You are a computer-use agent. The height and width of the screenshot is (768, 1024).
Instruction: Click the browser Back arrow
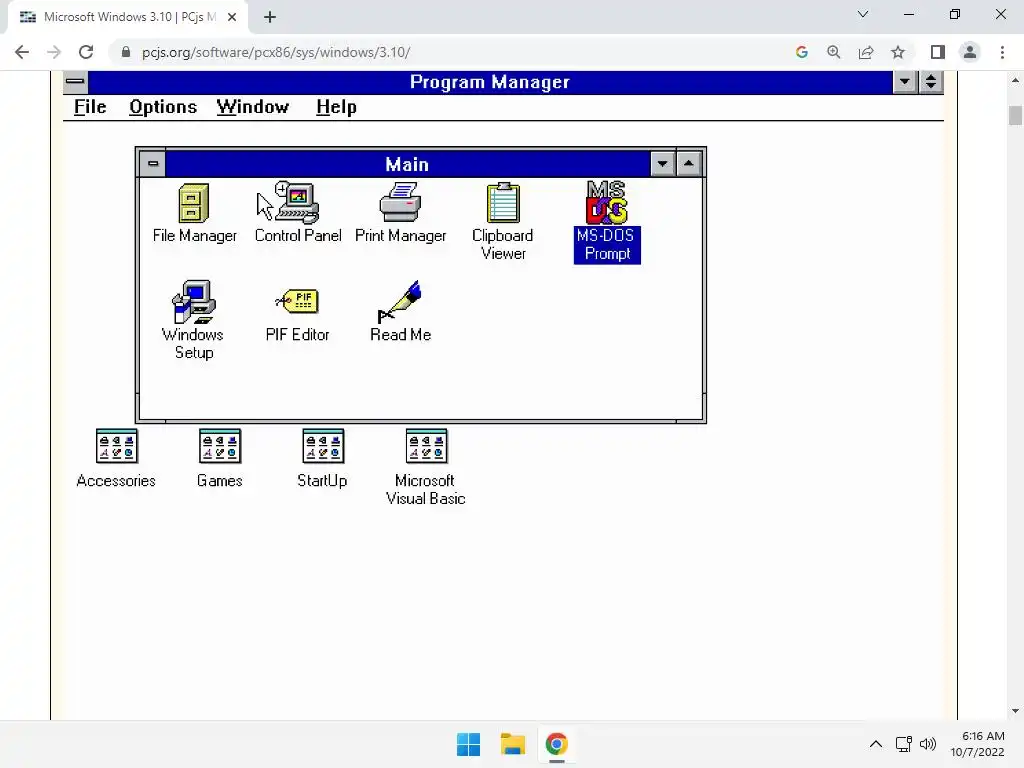22,52
